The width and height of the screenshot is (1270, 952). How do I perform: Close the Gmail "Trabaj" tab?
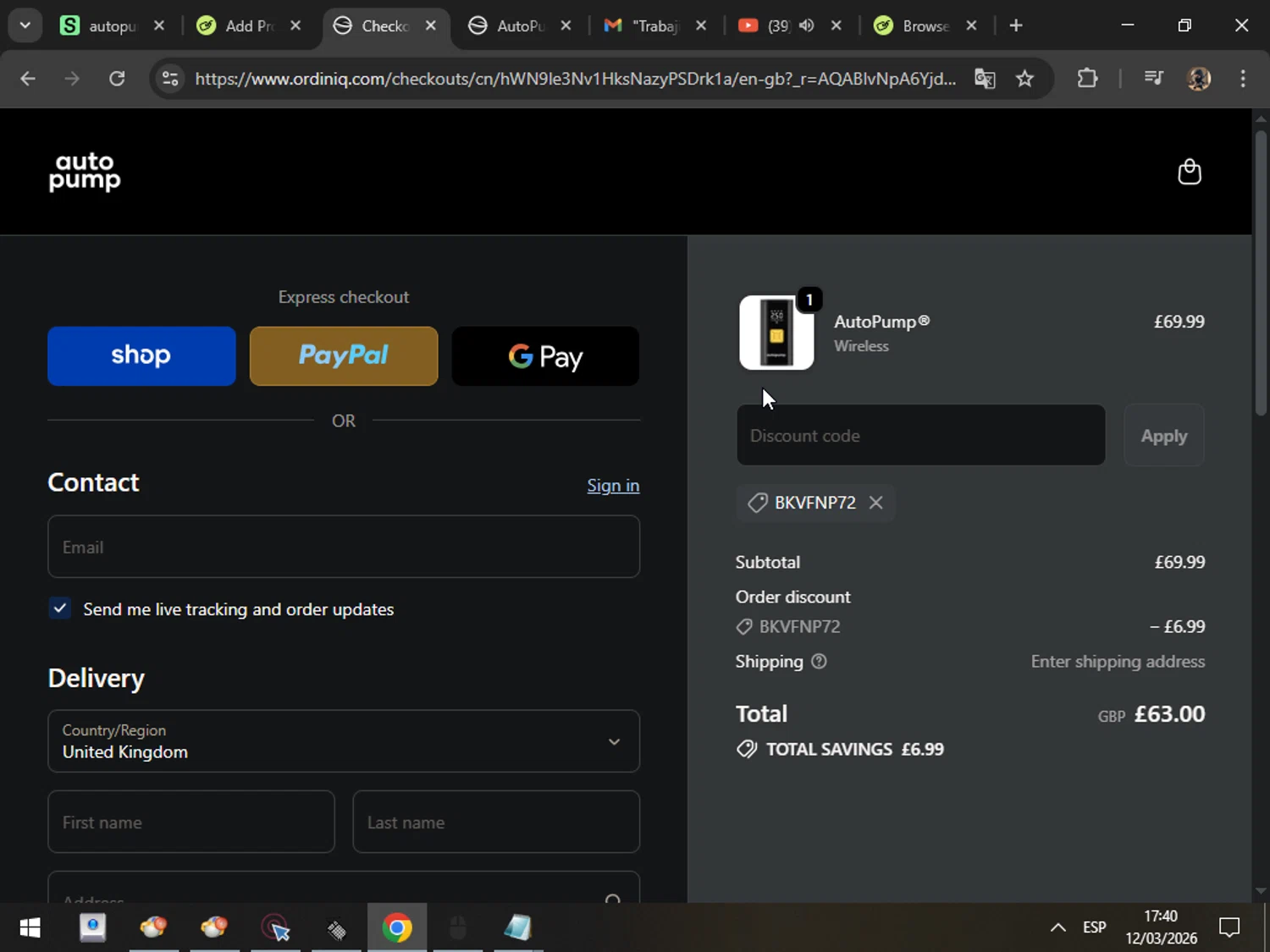coord(701,25)
